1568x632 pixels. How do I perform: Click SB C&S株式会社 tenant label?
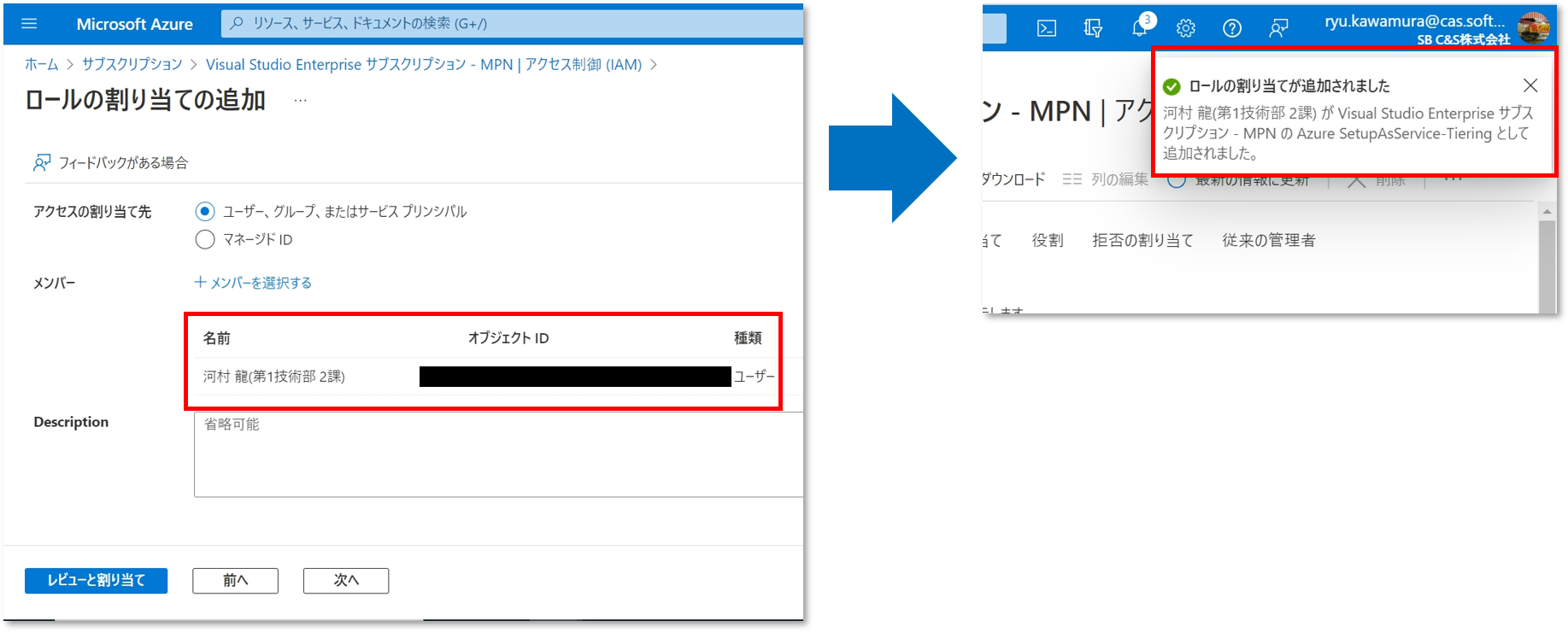(1463, 39)
